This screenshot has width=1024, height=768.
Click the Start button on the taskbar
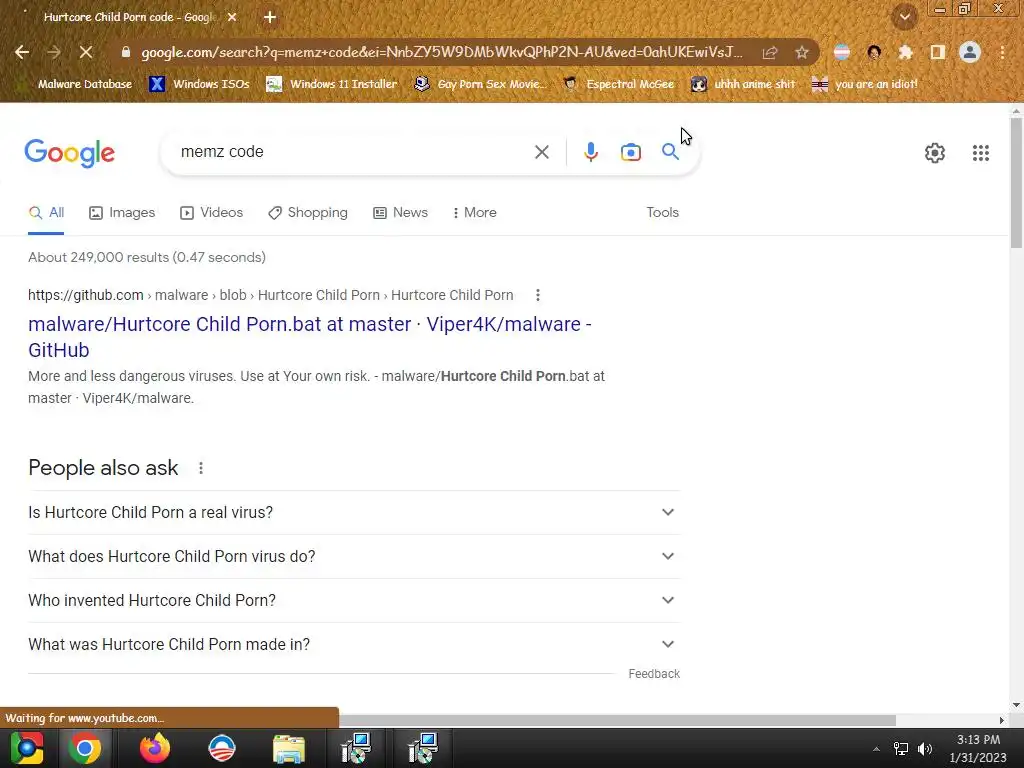pyautogui.click(x=27, y=748)
